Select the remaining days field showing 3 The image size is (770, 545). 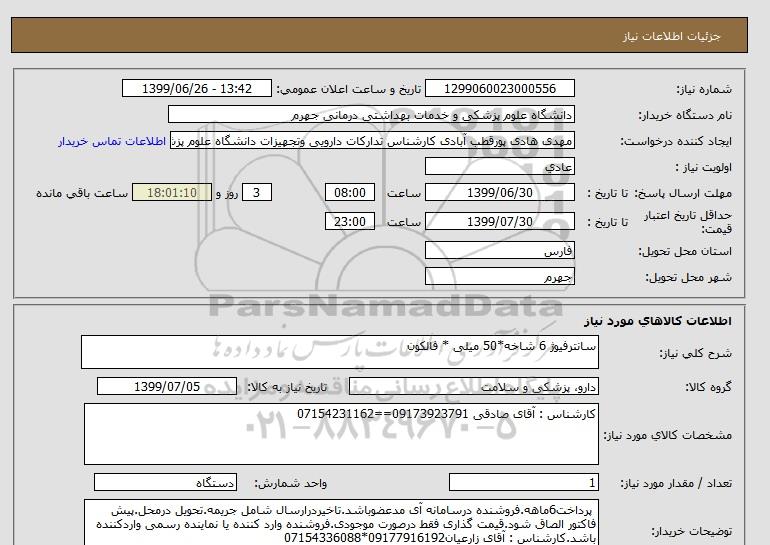256,192
